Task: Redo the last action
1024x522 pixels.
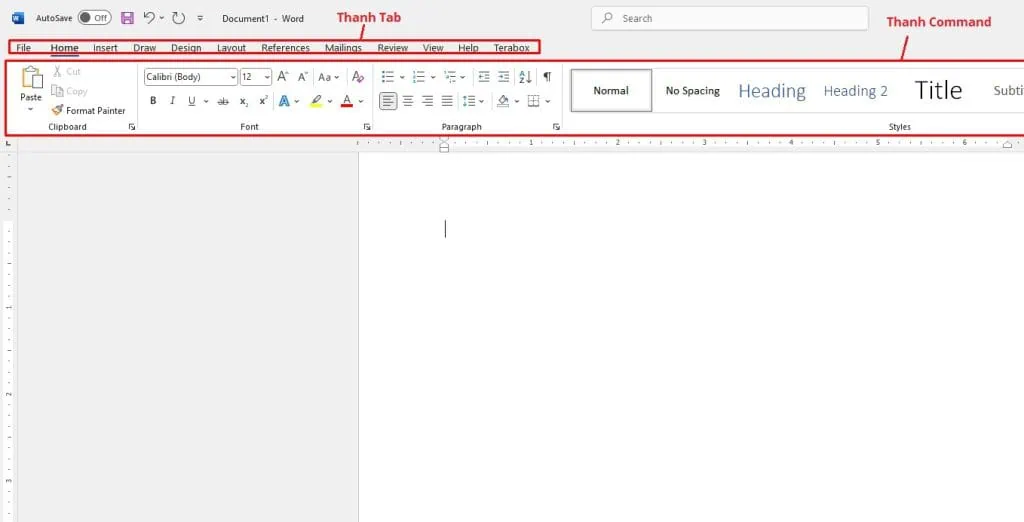Action: pos(178,18)
